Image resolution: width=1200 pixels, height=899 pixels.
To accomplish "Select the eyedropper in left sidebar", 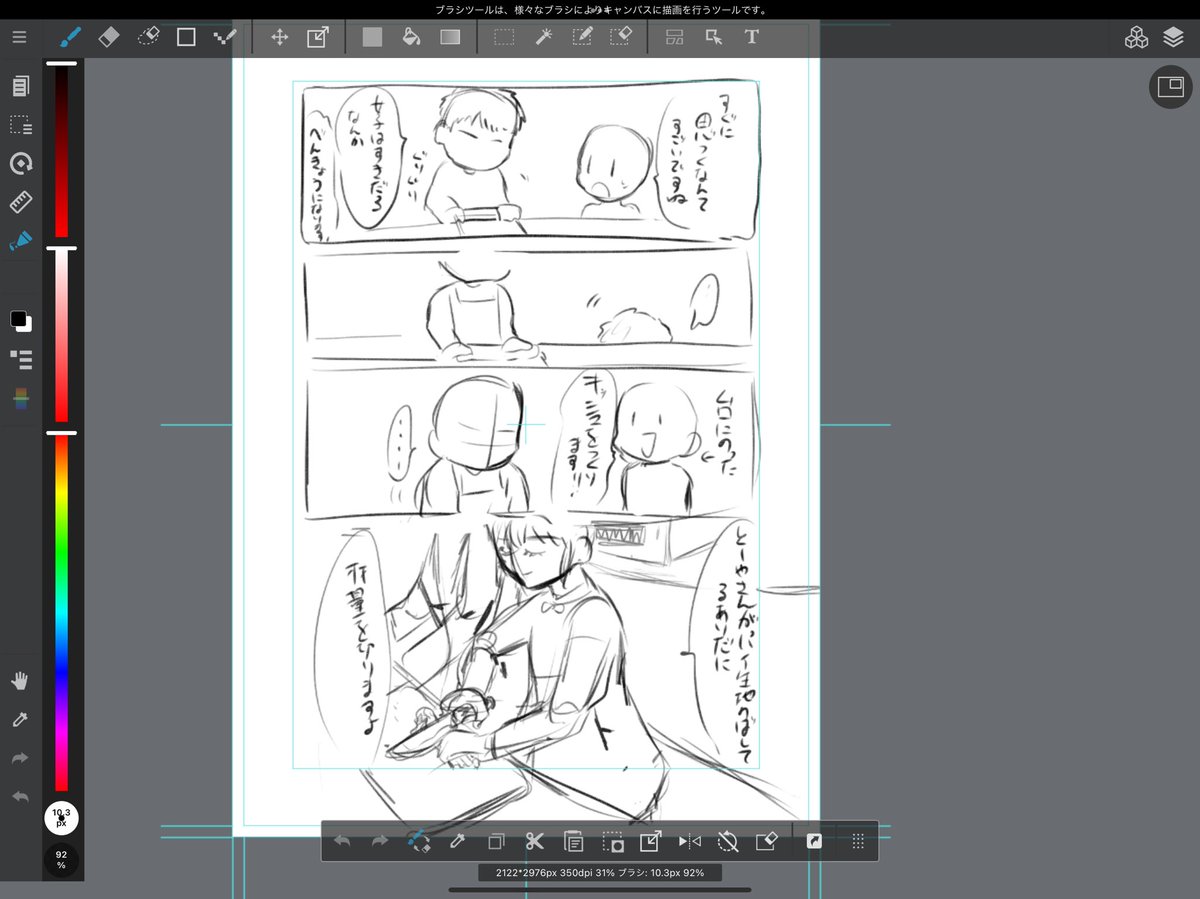I will 20,719.
